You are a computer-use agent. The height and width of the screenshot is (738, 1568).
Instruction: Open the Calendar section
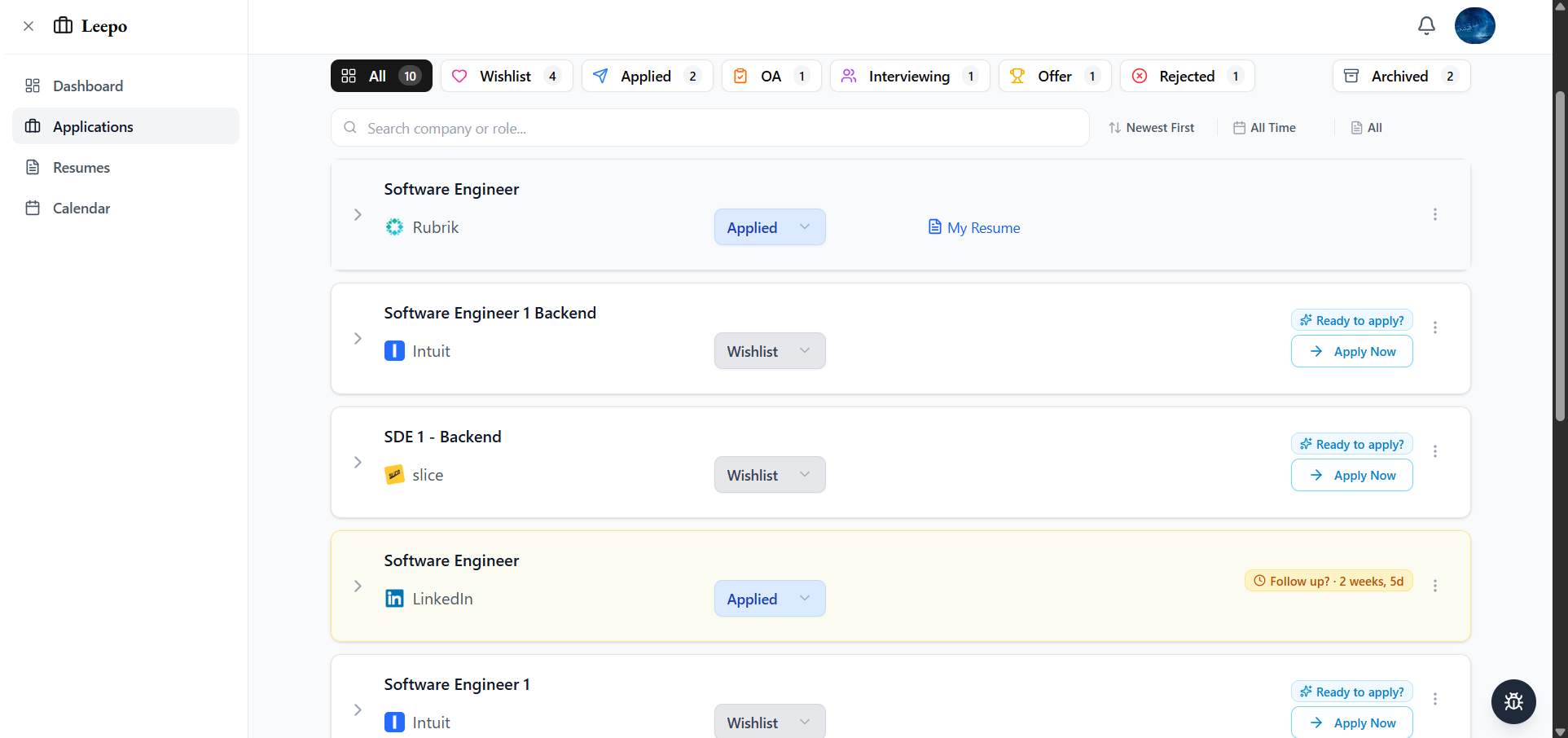[x=81, y=208]
